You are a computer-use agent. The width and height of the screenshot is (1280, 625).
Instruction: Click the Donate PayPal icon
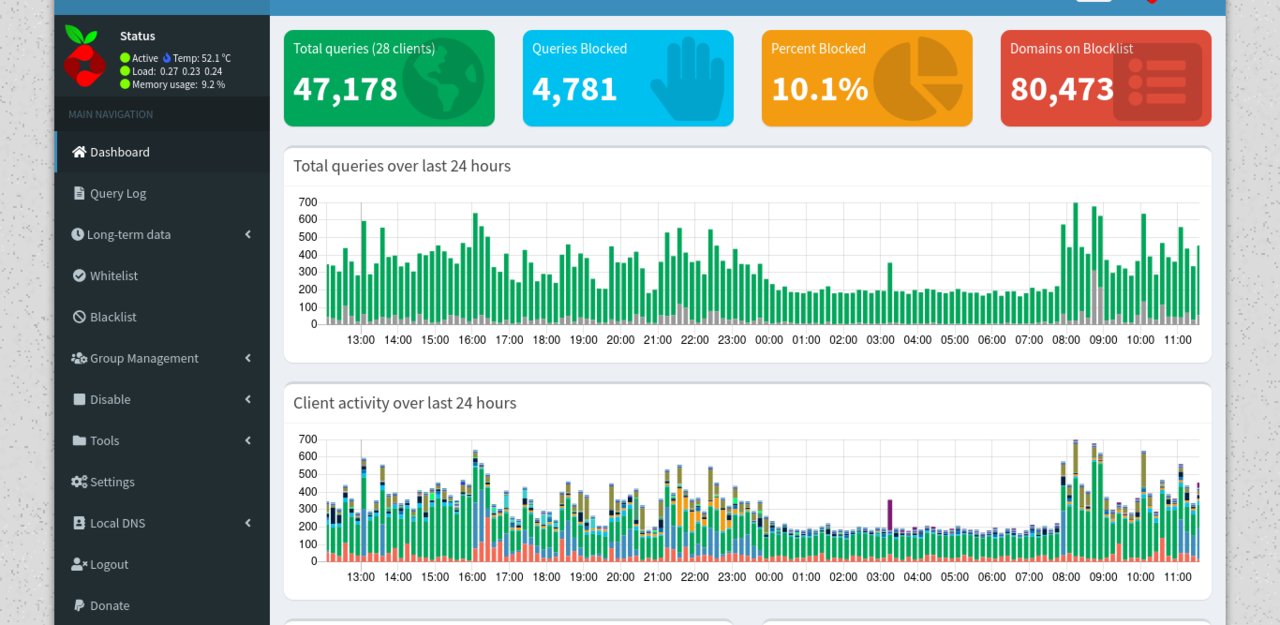pyautogui.click(x=79, y=605)
